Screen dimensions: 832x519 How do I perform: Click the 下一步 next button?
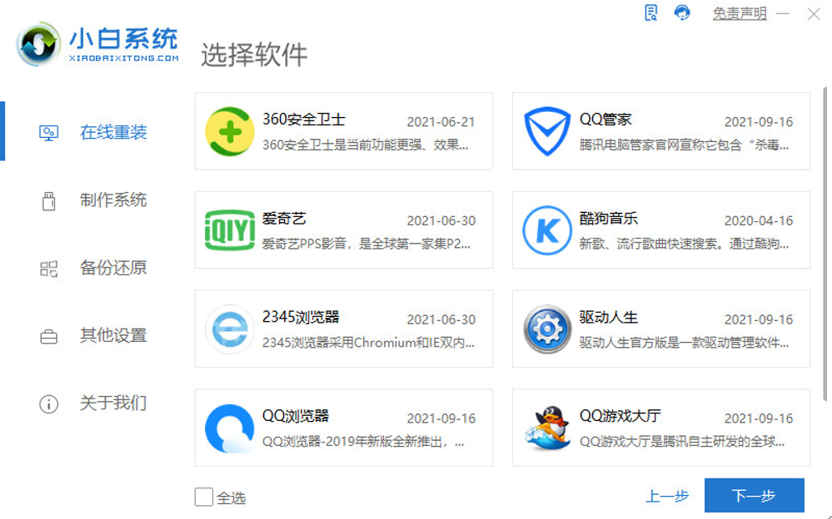coord(754,496)
